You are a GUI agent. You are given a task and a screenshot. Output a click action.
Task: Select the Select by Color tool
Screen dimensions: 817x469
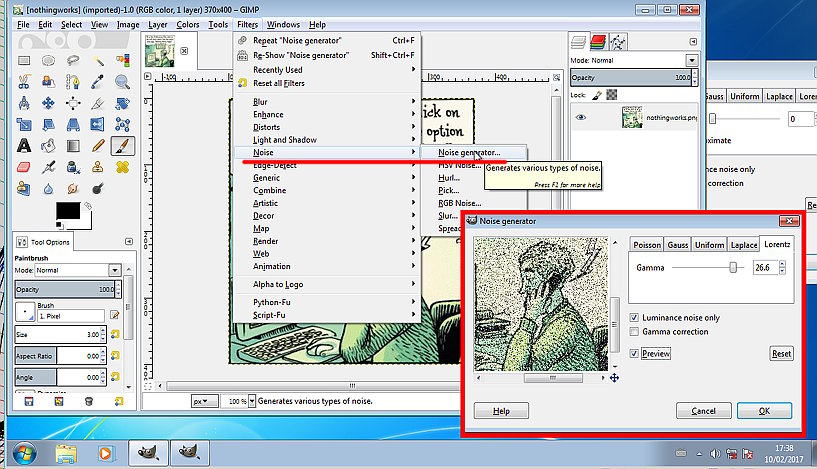tap(122, 60)
